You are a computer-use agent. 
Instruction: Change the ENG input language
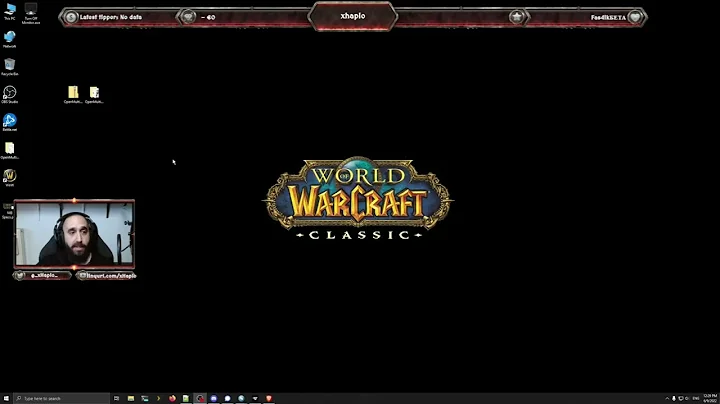coord(696,398)
